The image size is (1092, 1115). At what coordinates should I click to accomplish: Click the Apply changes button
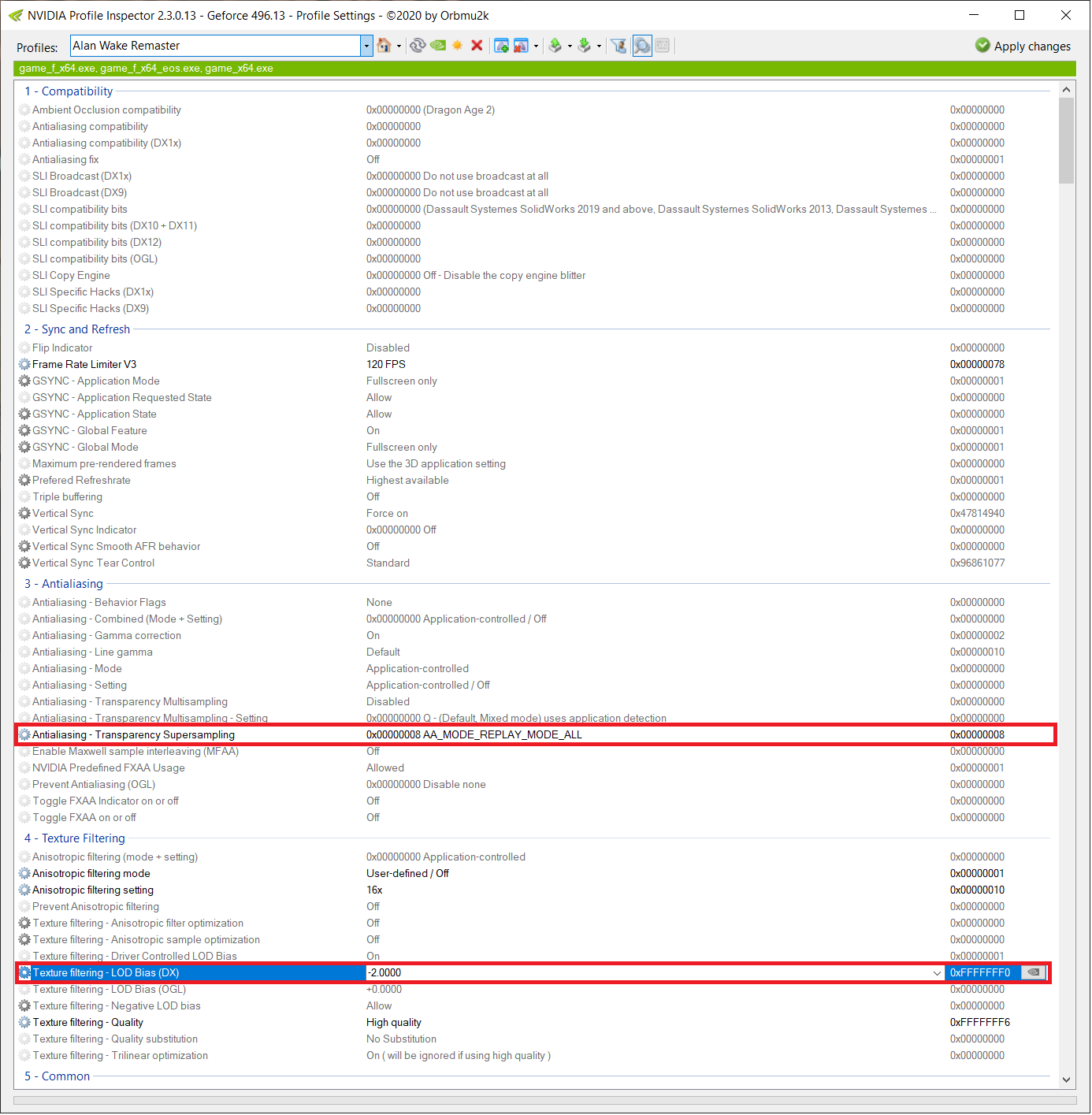(x=1023, y=46)
